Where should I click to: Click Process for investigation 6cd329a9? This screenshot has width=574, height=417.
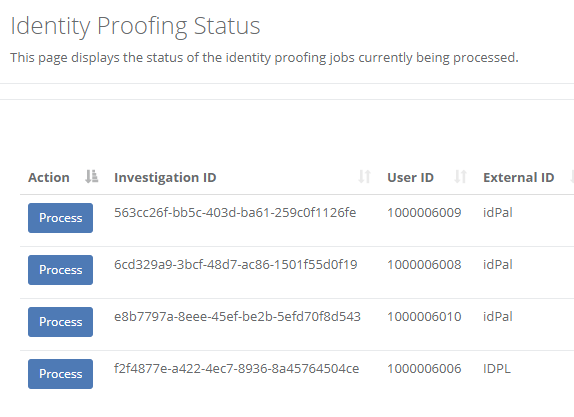tap(60, 270)
